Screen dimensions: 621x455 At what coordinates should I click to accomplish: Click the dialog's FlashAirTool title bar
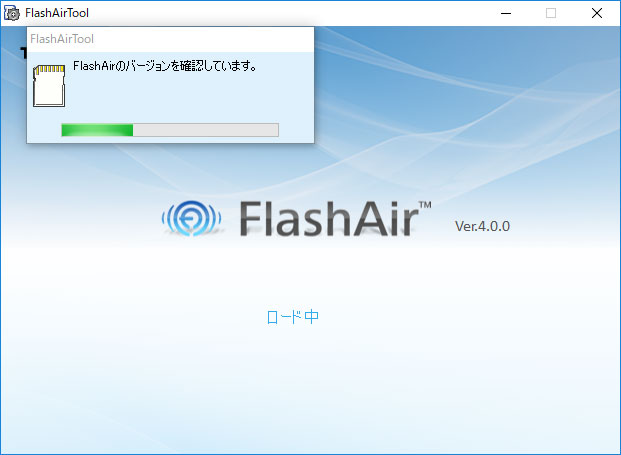(170, 39)
